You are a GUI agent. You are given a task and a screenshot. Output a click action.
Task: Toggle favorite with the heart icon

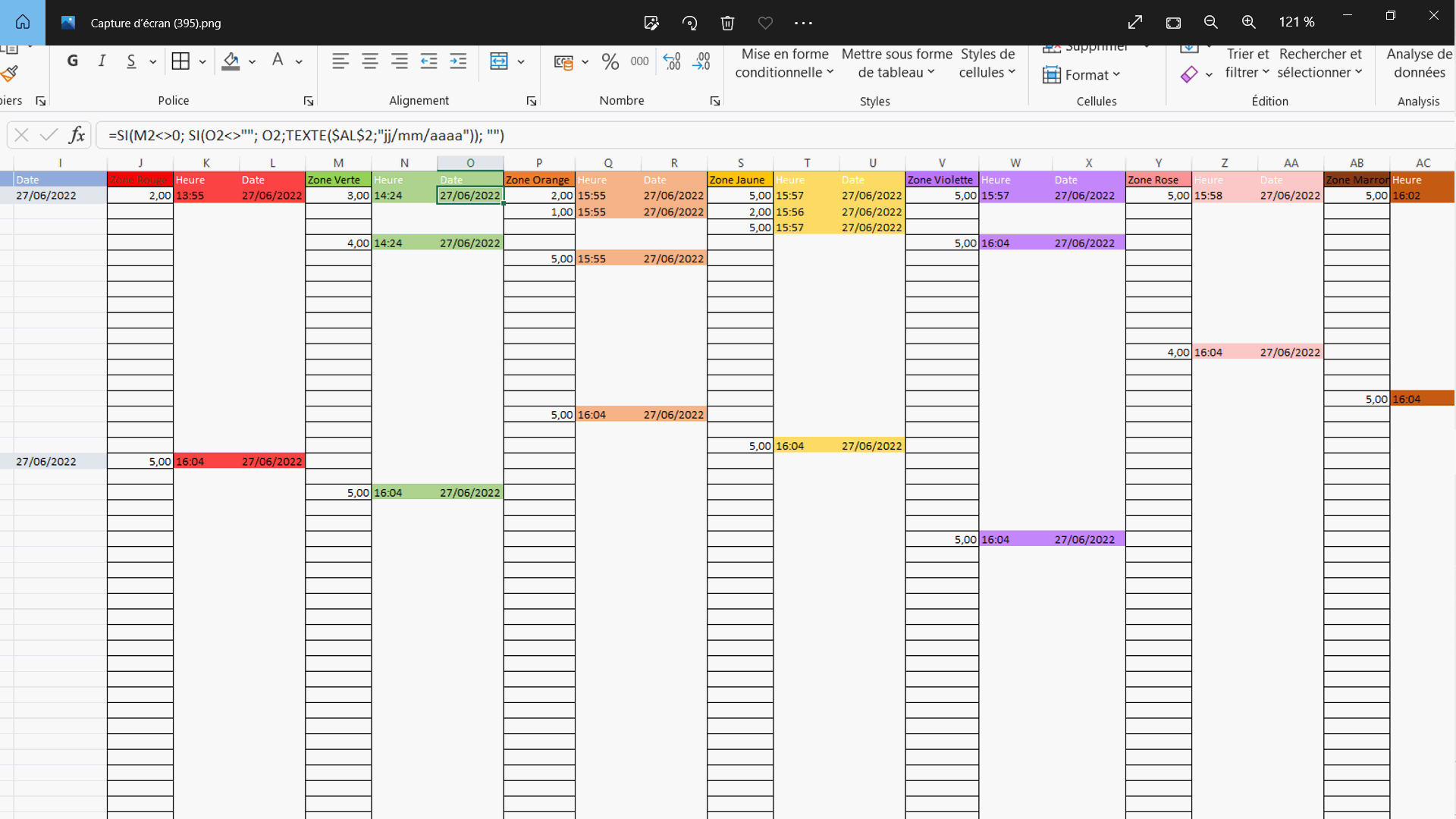pyautogui.click(x=765, y=23)
